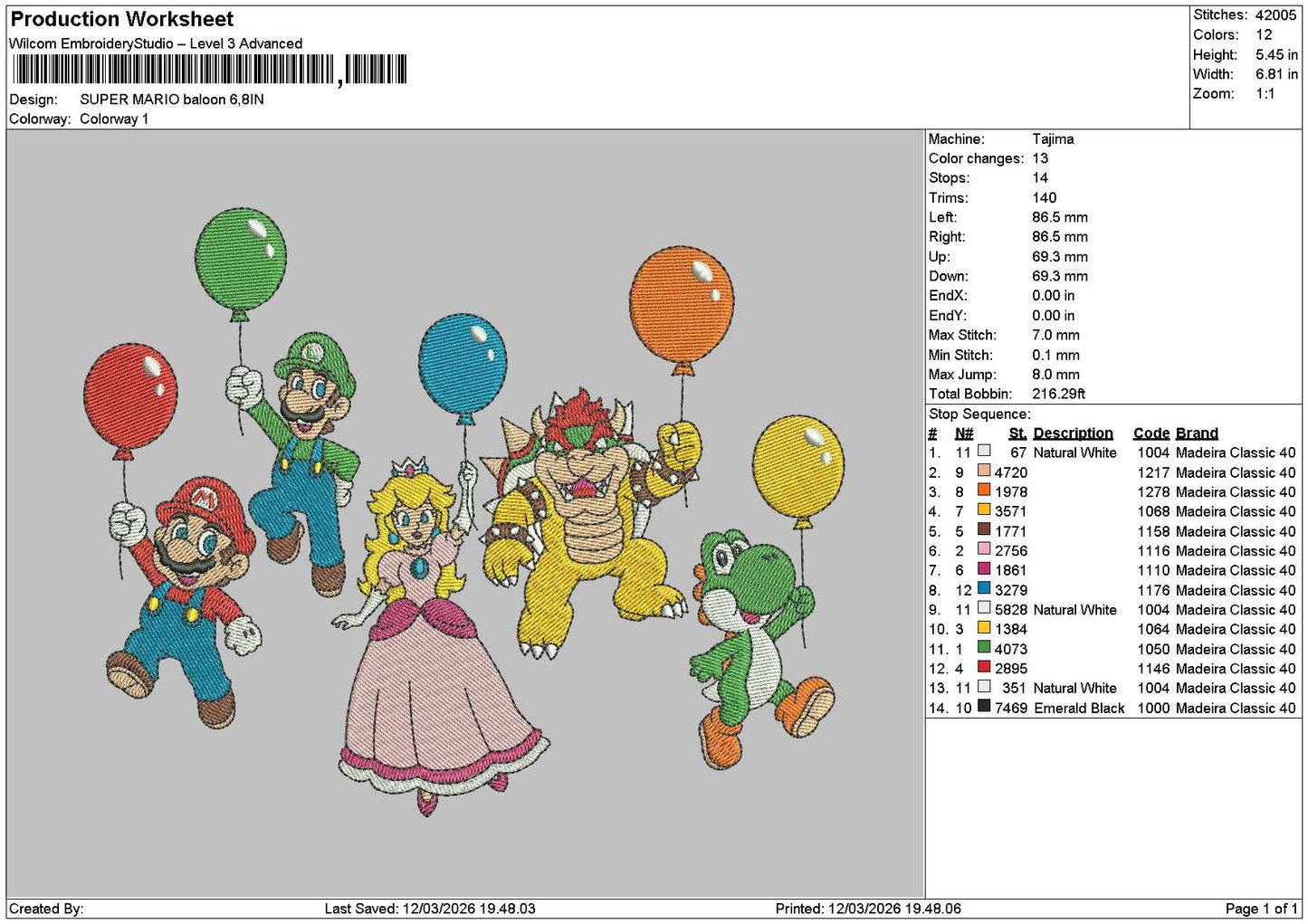The width and height of the screenshot is (1308, 924).
Task: Click thread code 1278
Action: [1153, 492]
